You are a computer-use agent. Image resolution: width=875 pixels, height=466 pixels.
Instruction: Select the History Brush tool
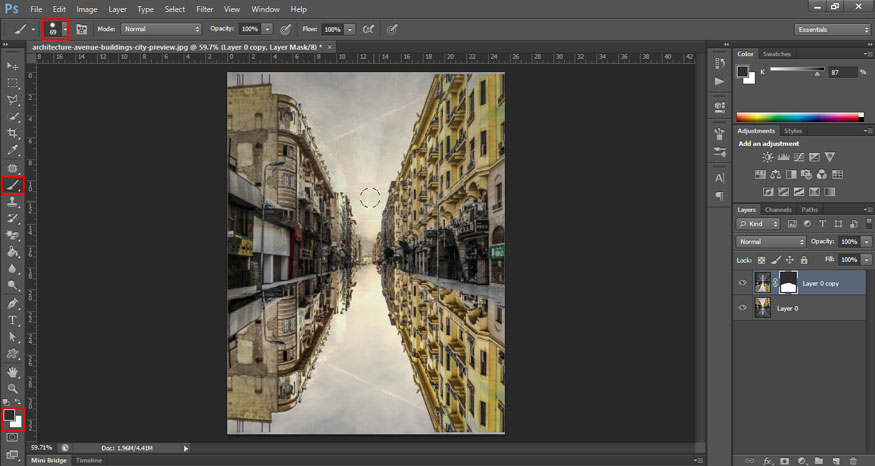12,219
